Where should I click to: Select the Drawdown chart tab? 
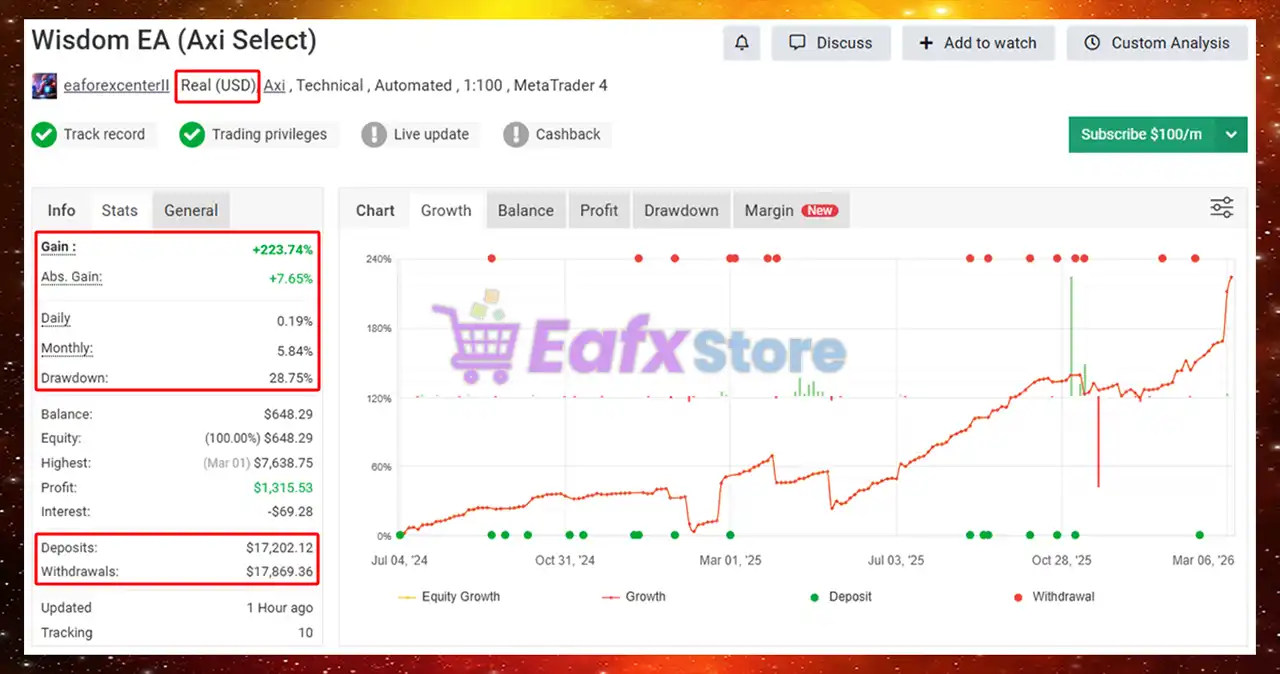681,210
